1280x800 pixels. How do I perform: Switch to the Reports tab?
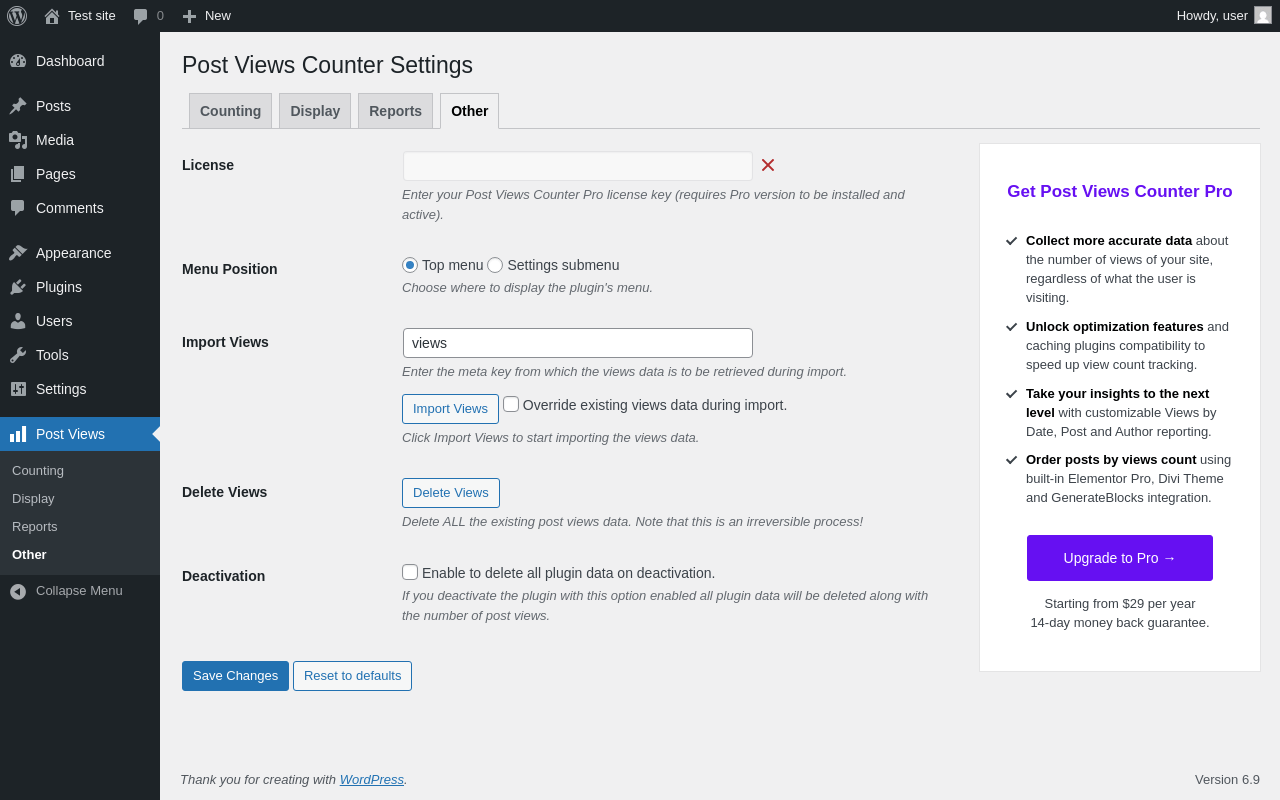pos(395,111)
